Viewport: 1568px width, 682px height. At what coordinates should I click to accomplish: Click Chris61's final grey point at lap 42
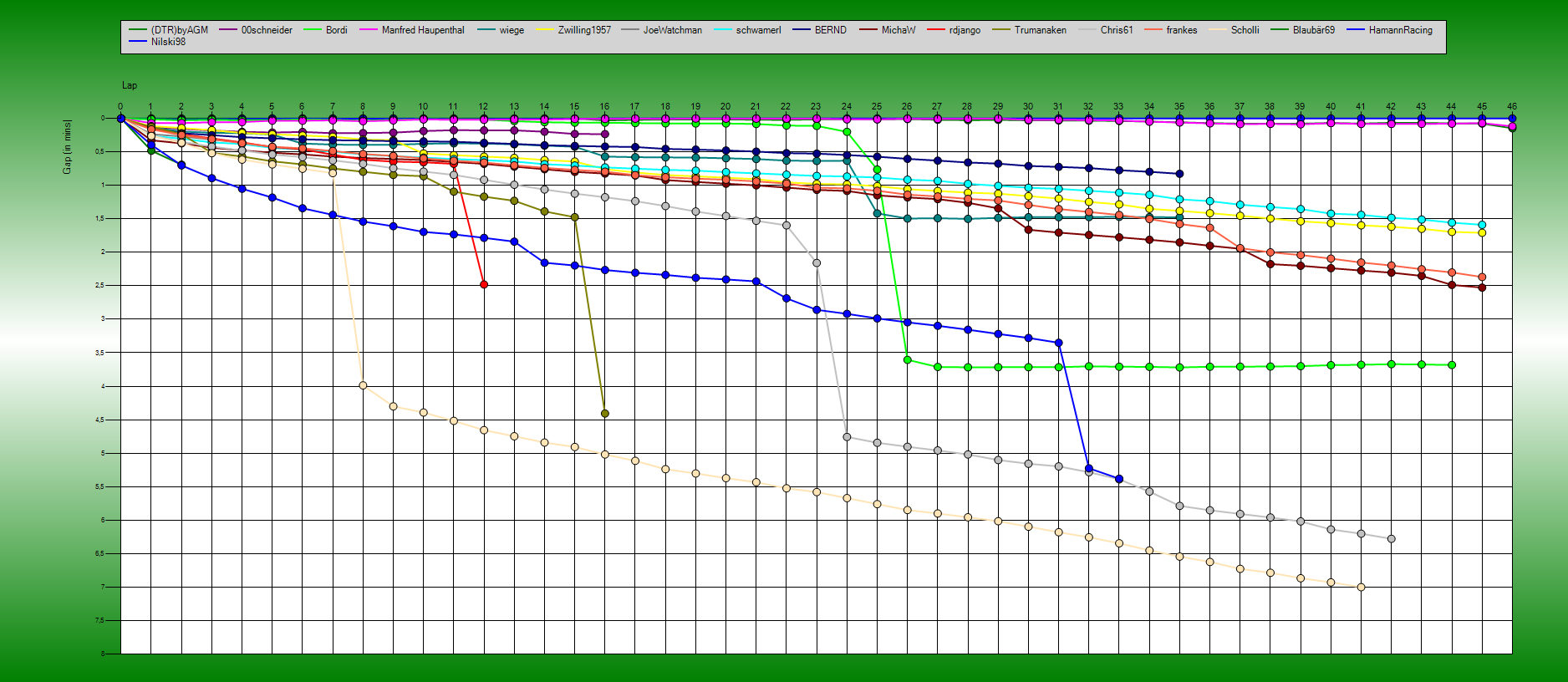point(1392,539)
